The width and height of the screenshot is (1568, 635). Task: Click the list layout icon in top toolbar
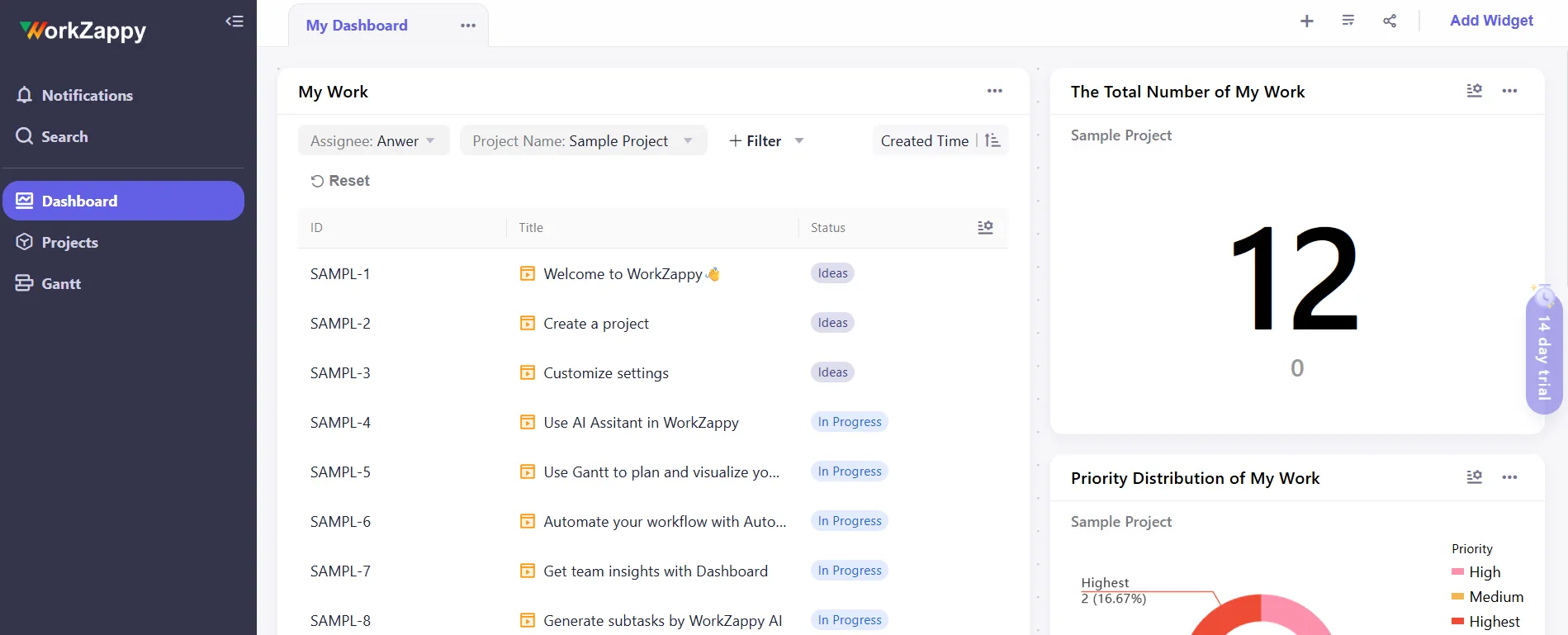click(x=1348, y=21)
